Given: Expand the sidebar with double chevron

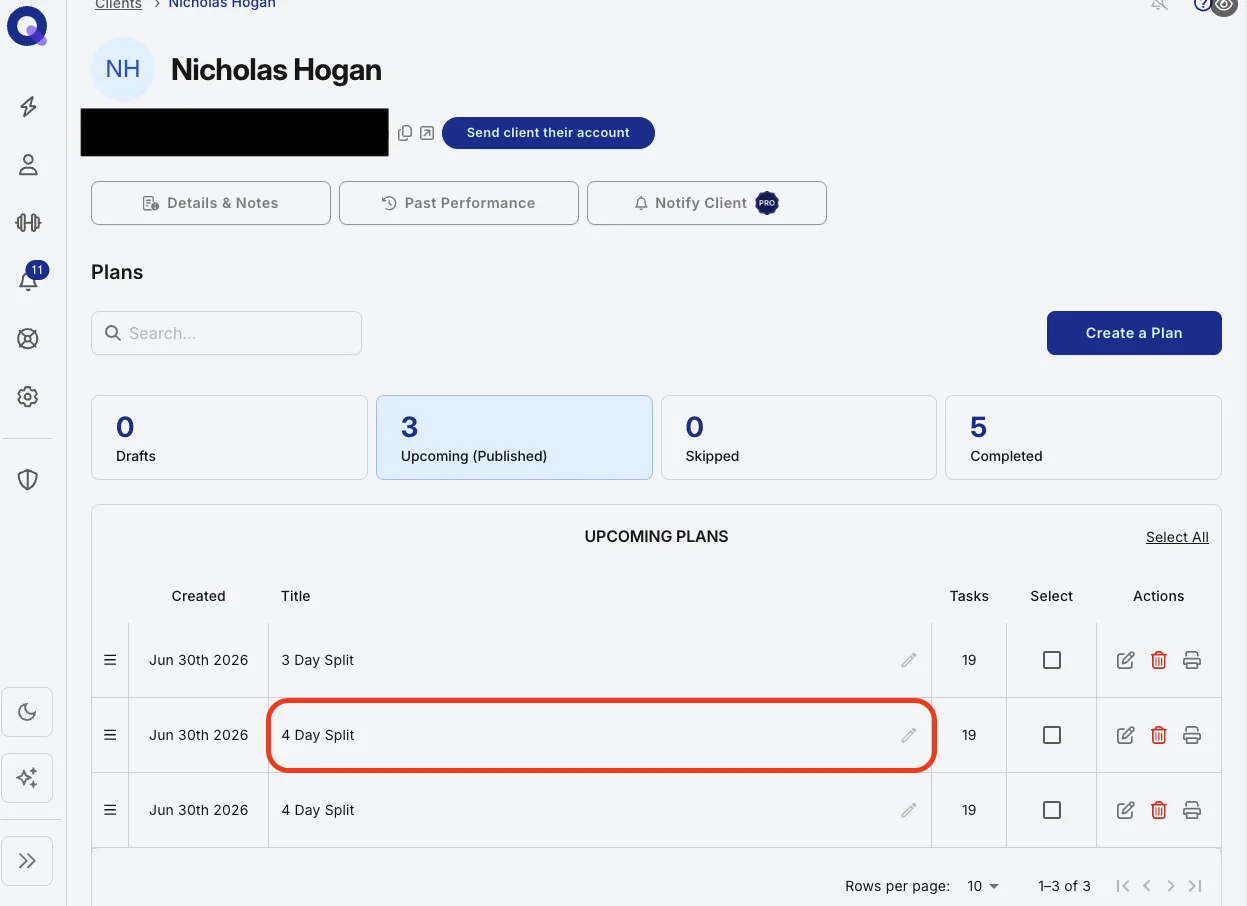Looking at the screenshot, I should [x=27, y=861].
